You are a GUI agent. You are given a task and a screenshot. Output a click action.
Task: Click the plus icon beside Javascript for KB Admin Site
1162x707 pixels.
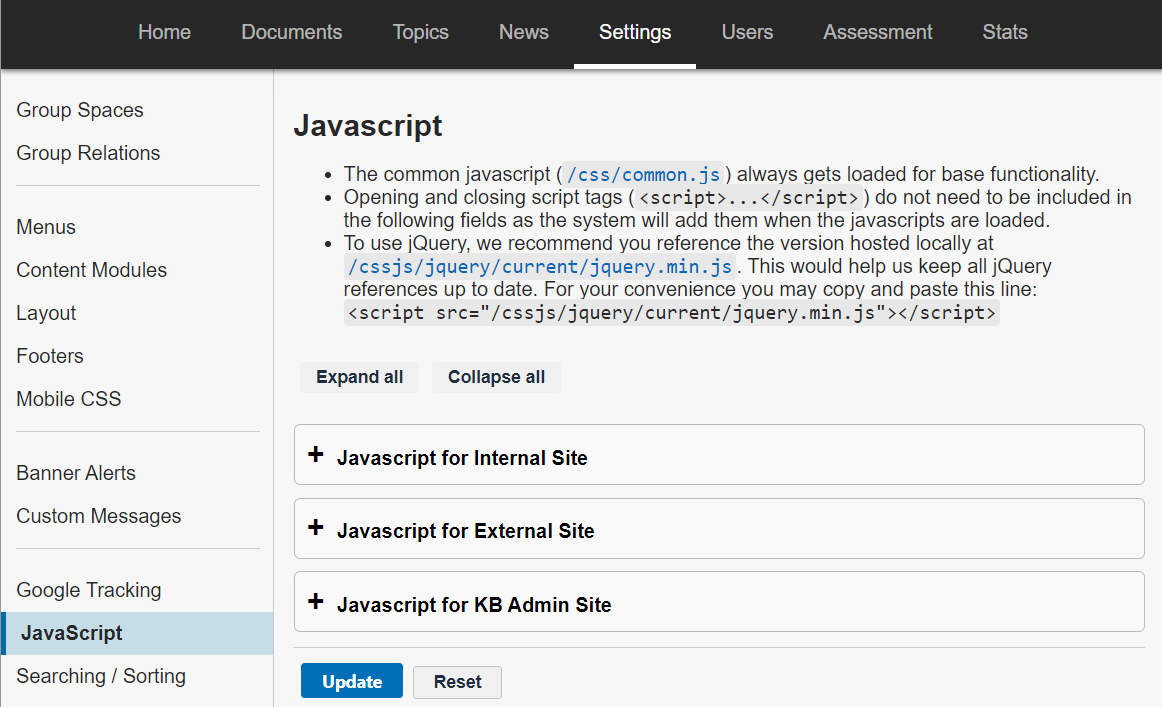pos(316,601)
